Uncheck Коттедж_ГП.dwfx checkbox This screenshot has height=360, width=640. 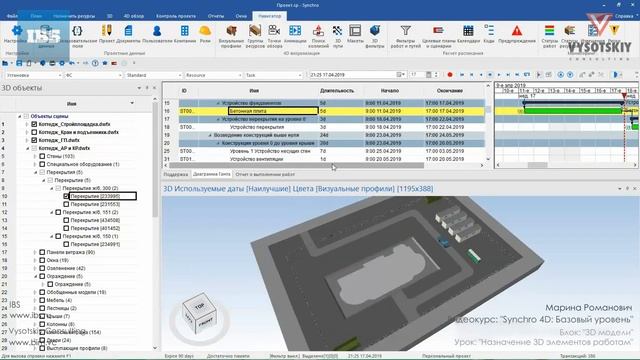(x=34, y=140)
